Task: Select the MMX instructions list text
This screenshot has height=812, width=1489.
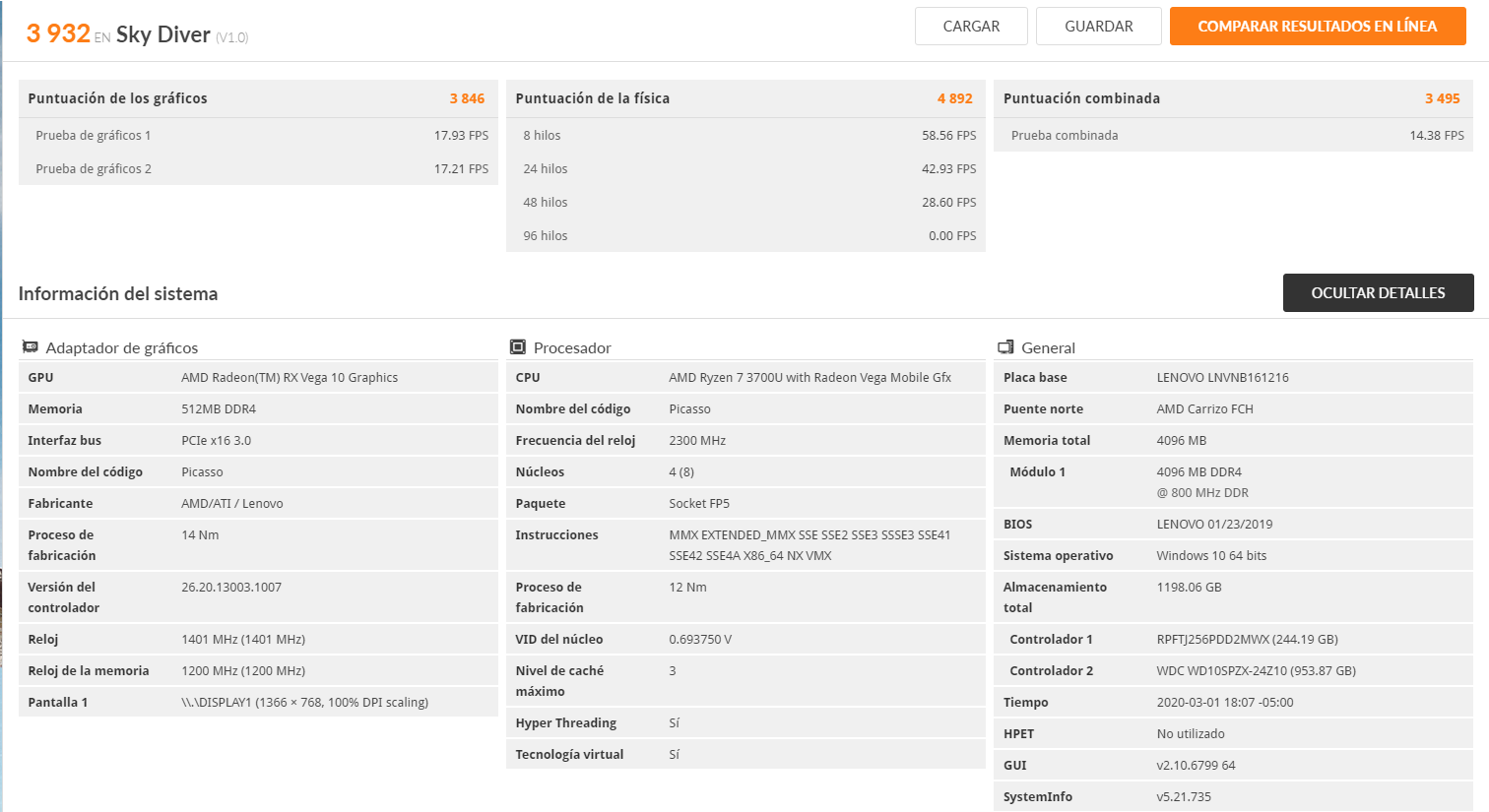Action: (x=809, y=545)
